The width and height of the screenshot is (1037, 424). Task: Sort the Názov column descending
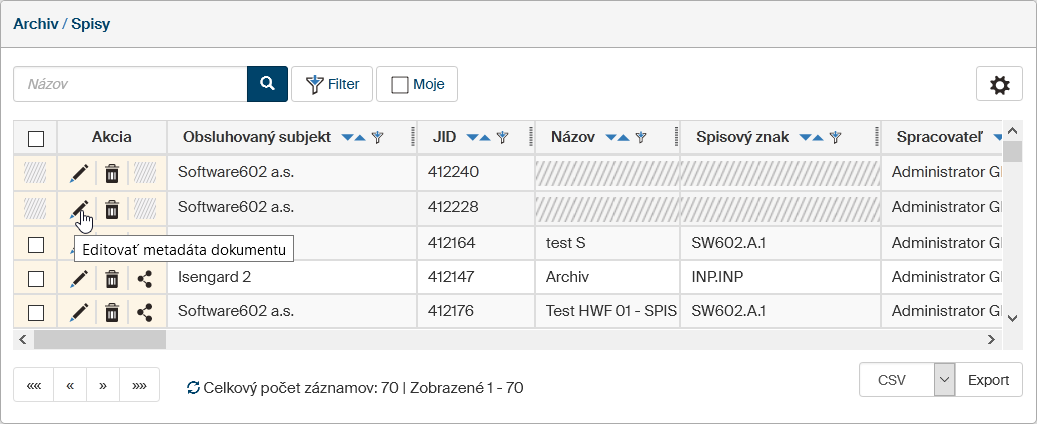(x=609, y=138)
